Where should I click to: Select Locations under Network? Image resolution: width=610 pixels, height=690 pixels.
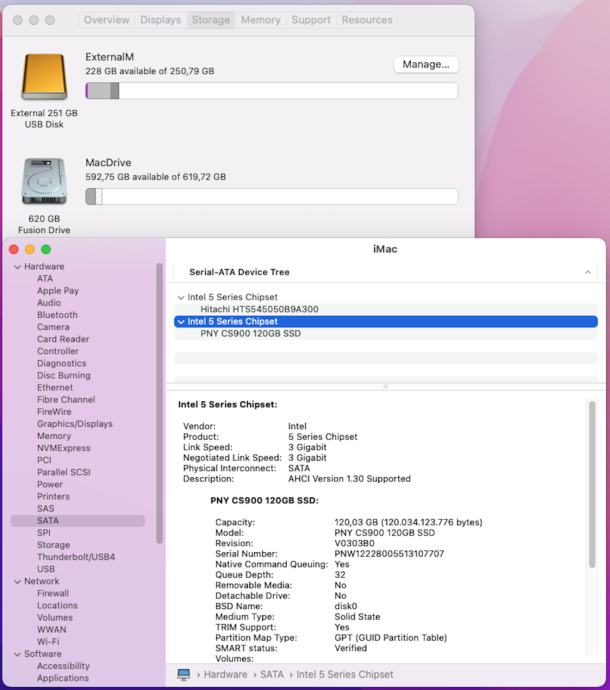coord(57,606)
